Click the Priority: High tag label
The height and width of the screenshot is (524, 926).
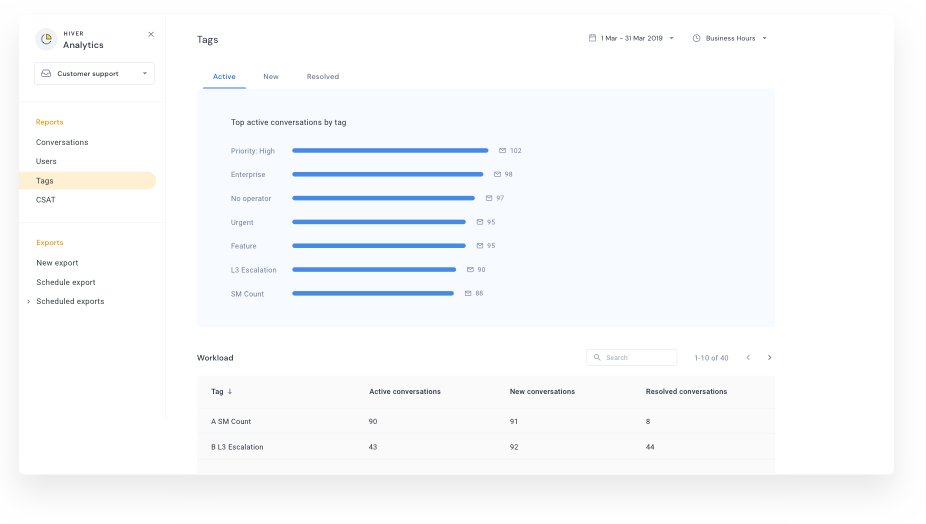(253, 151)
